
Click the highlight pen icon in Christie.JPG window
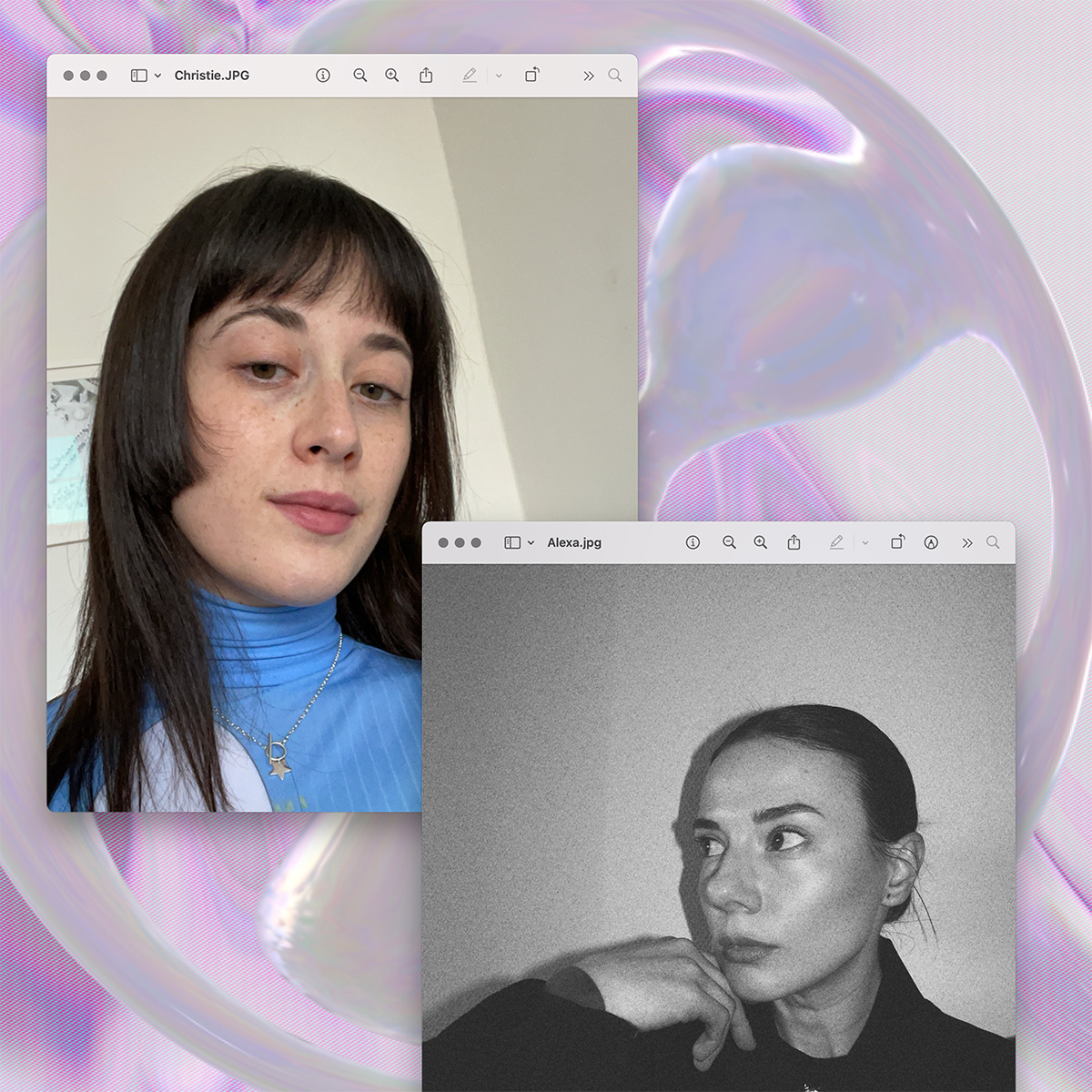(x=470, y=76)
